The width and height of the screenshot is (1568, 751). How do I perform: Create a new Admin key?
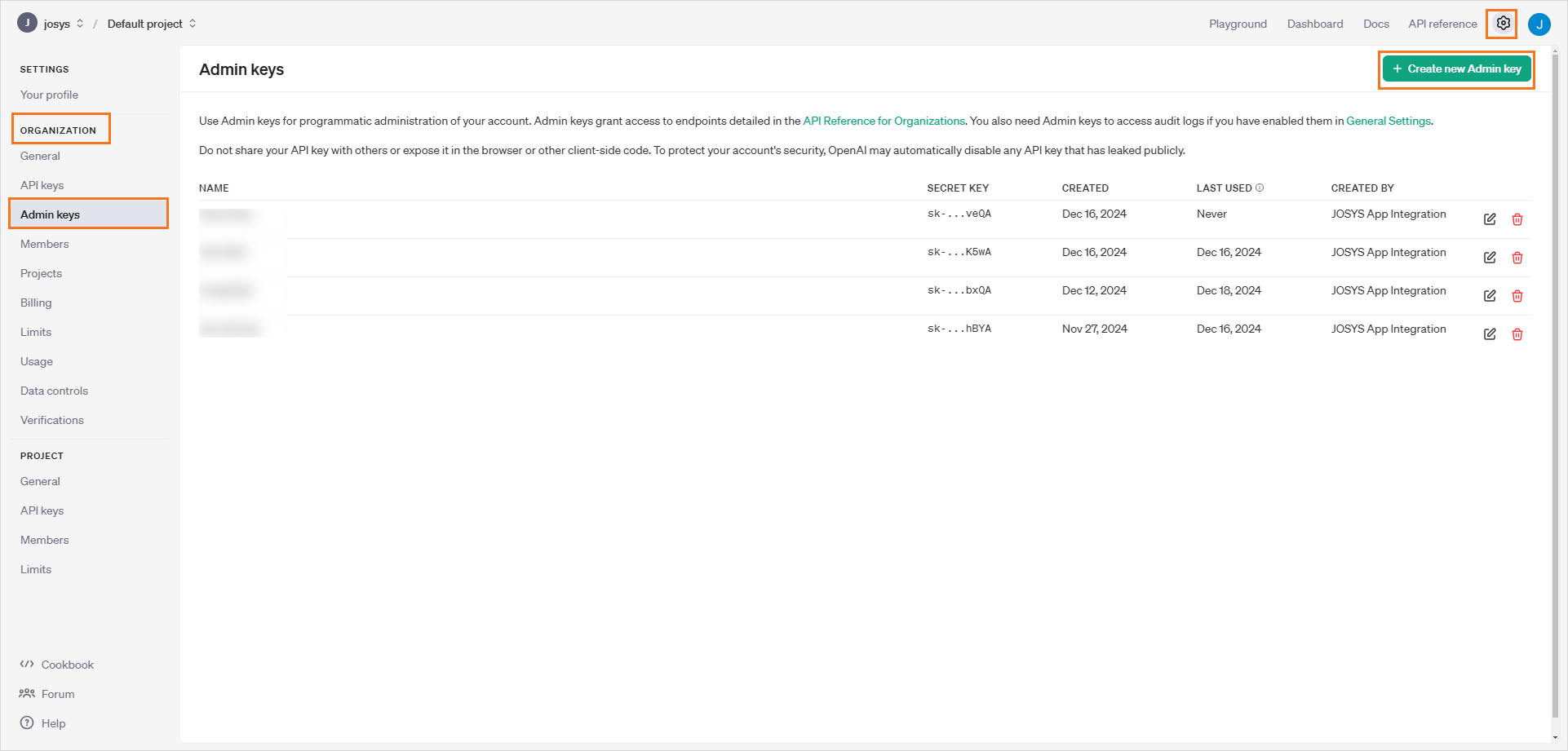click(1456, 69)
